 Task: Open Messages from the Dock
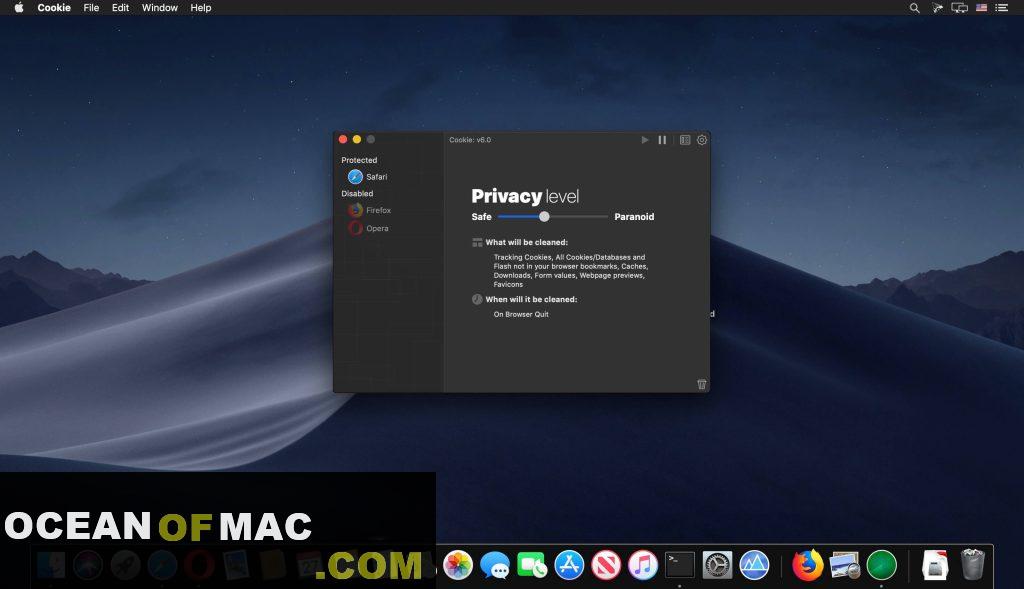pos(495,565)
